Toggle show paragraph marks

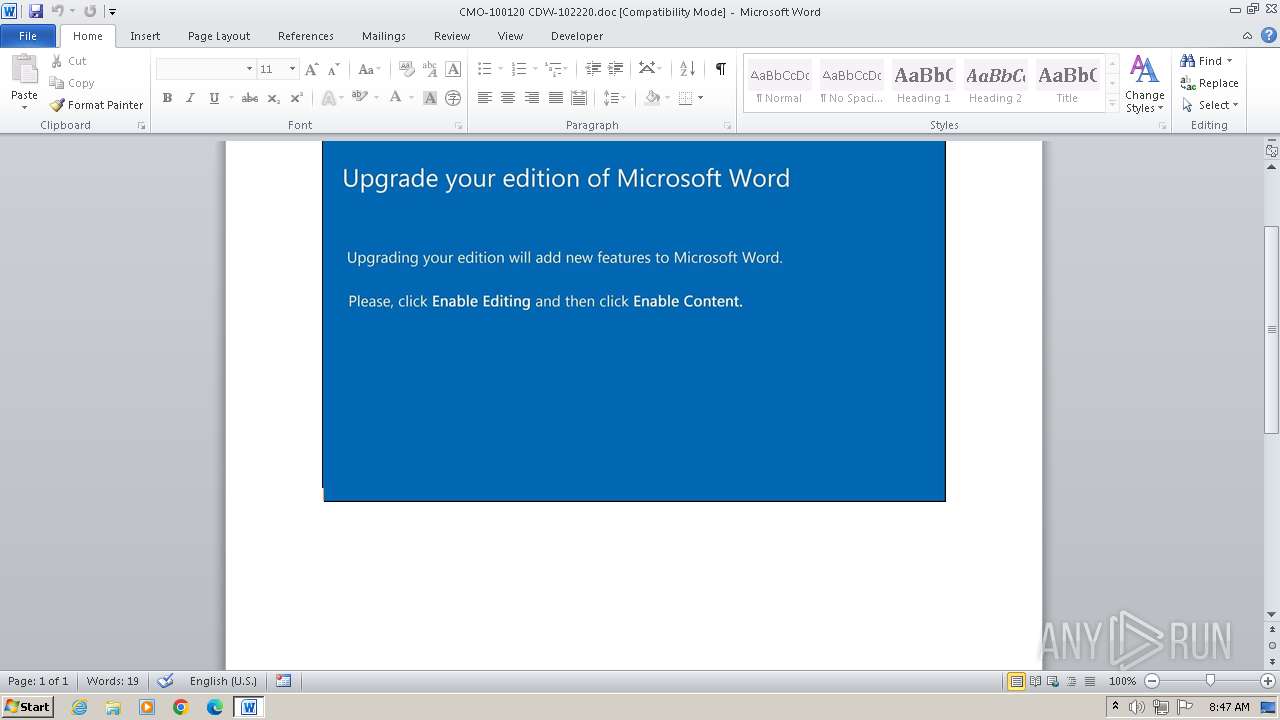coord(720,69)
